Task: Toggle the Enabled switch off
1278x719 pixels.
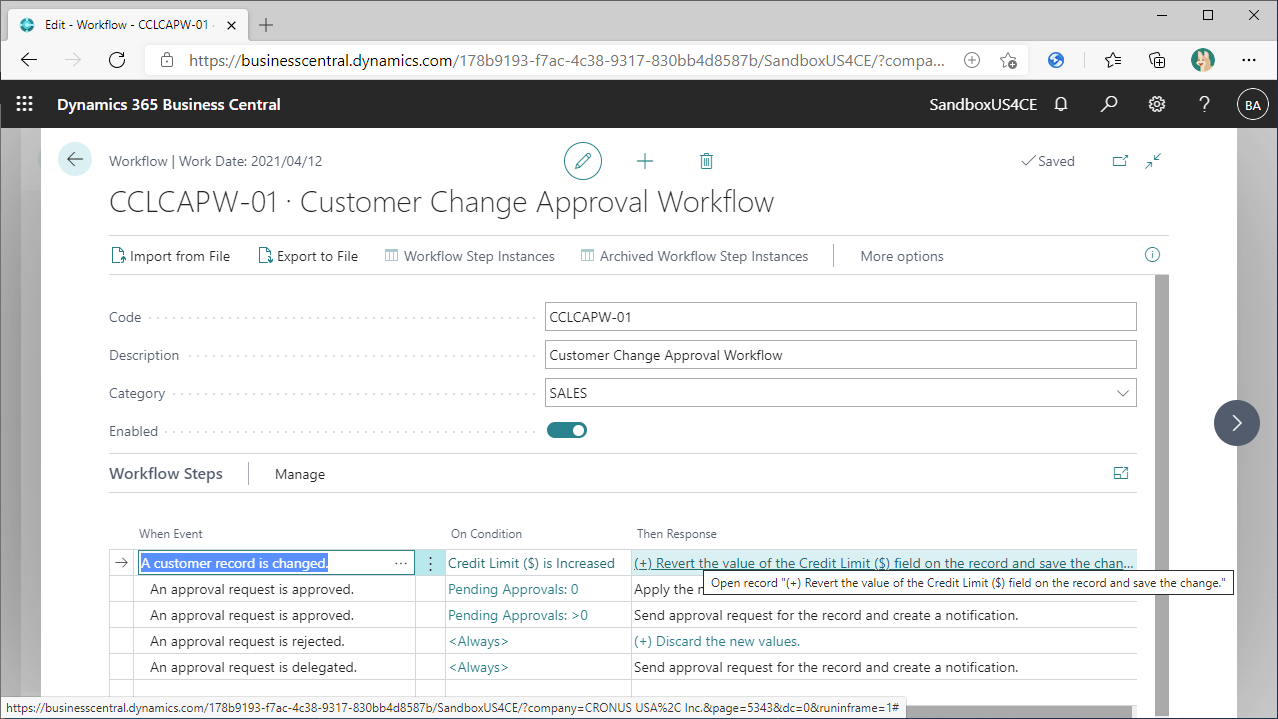Action: coord(566,431)
